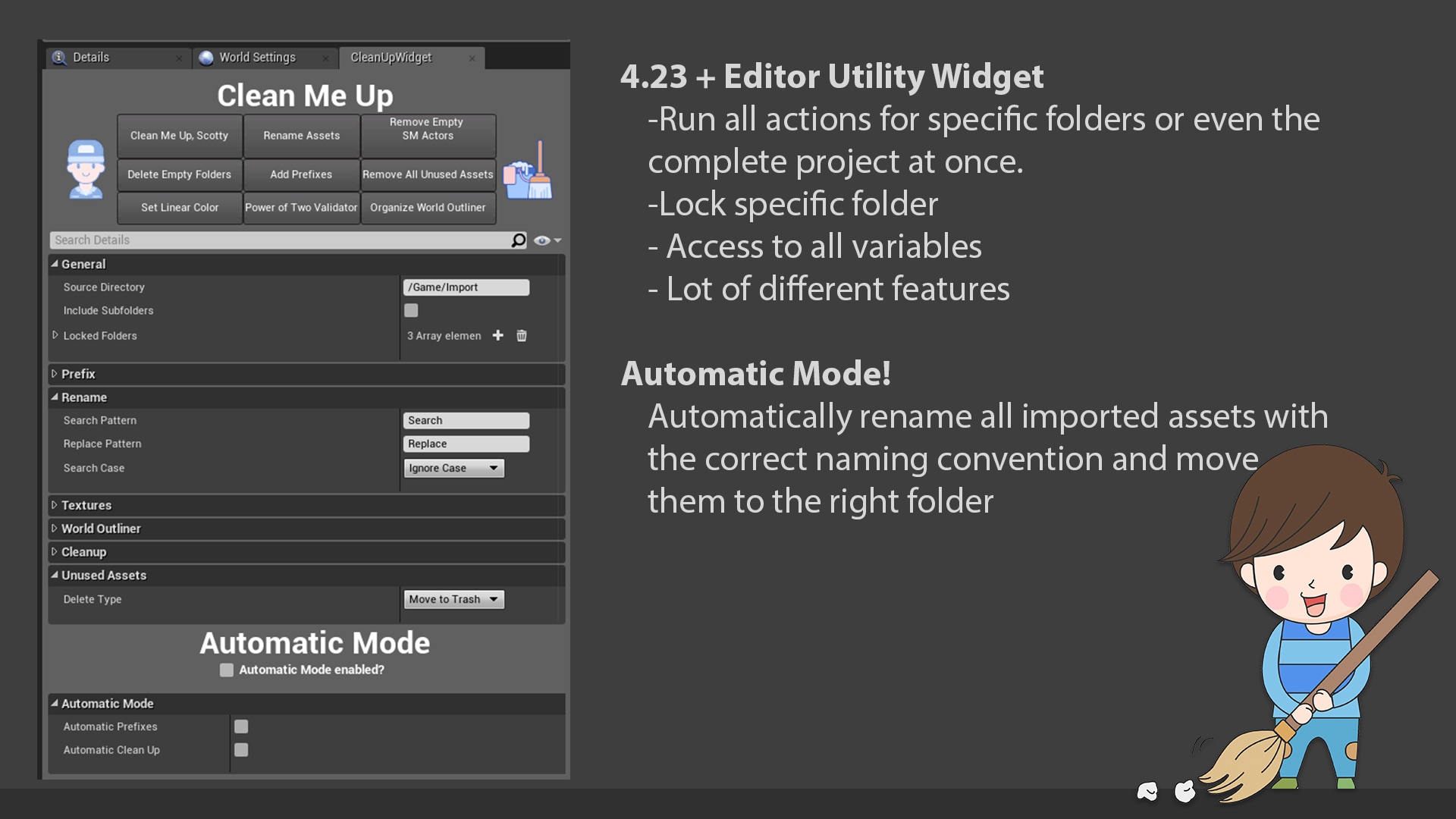
Task: Add element to Locked Folders array
Action: click(x=497, y=335)
